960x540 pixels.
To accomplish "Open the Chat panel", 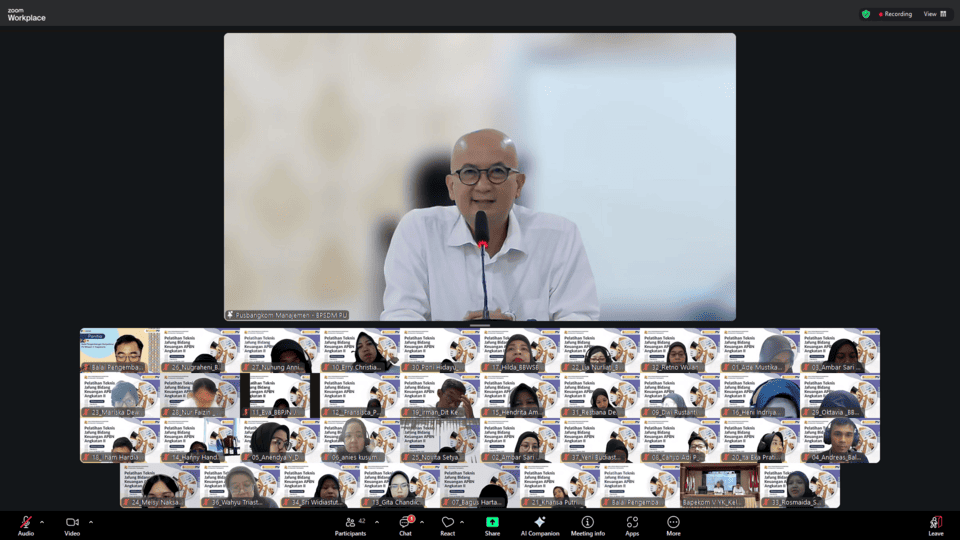I will 405,524.
